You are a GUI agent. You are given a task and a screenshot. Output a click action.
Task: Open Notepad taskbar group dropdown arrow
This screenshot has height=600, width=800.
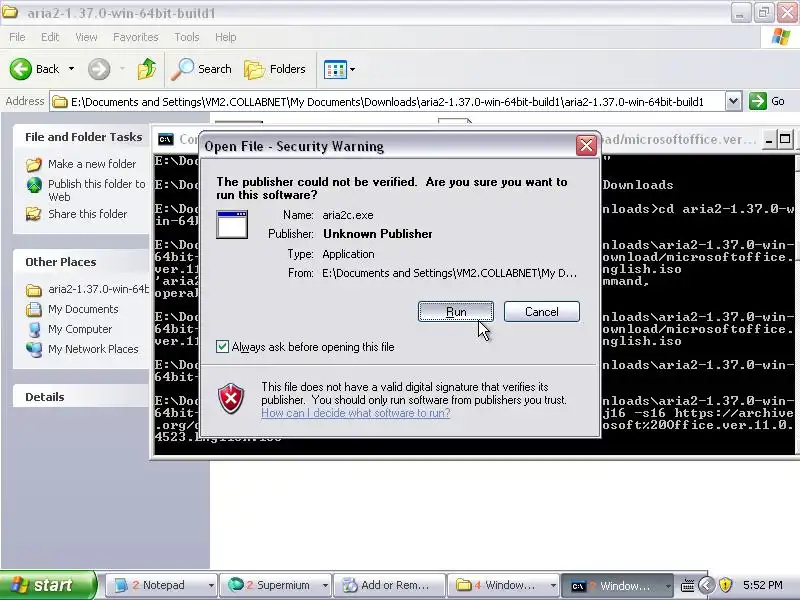click(x=211, y=585)
